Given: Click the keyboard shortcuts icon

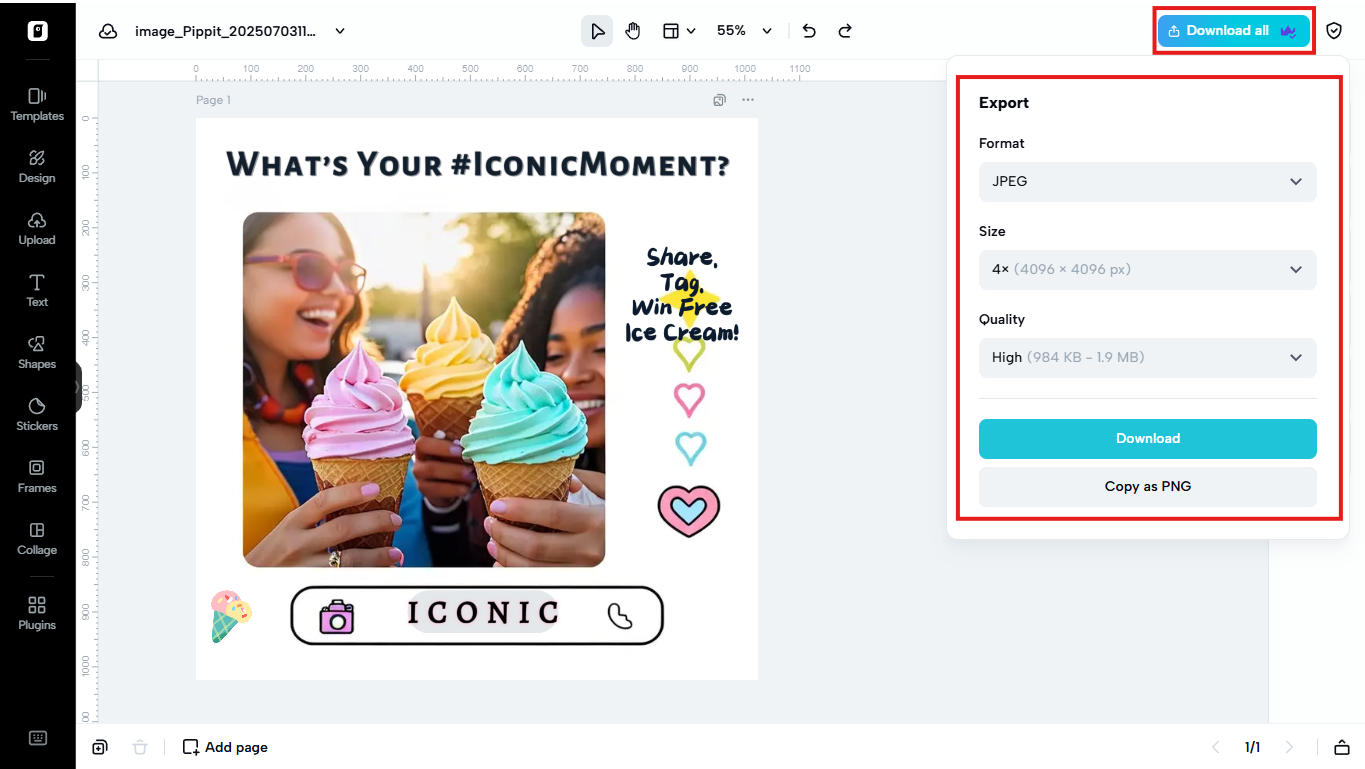Looking at the screenshot, I should click(38, 738).
